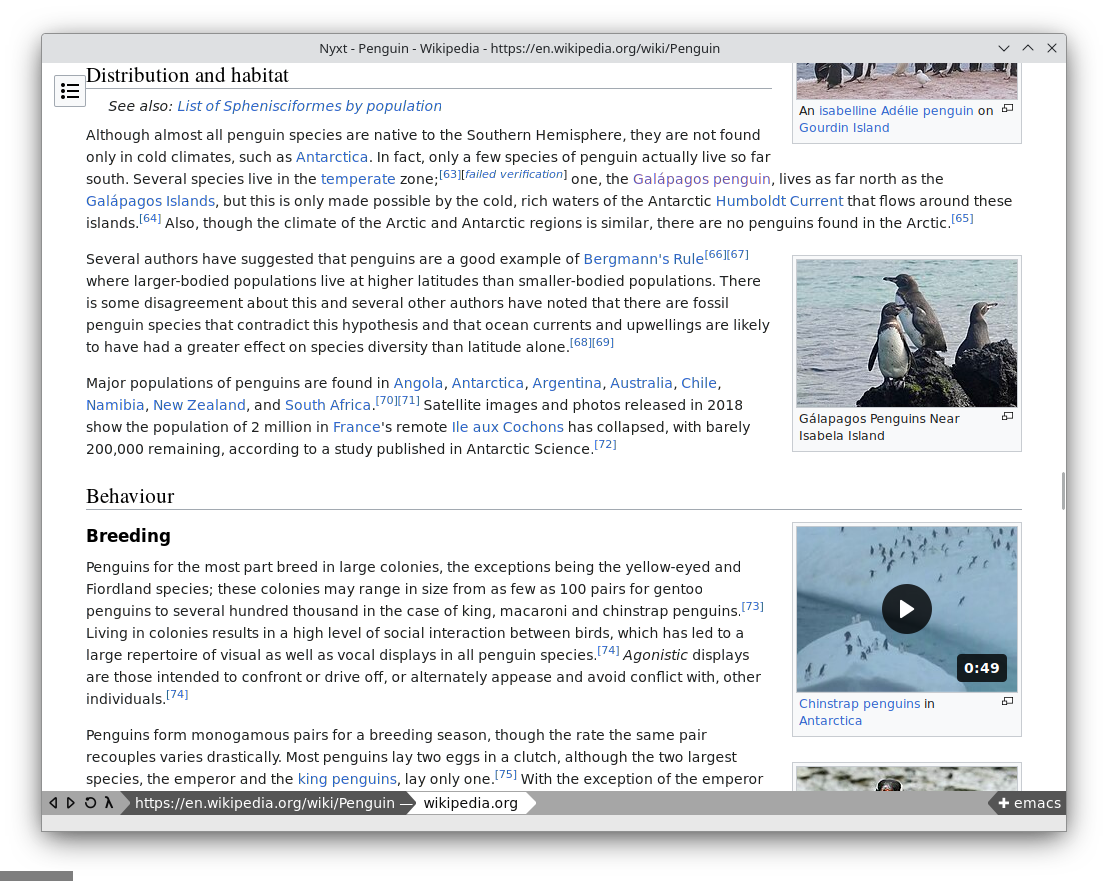Click the URL field in the status bar

269,803
